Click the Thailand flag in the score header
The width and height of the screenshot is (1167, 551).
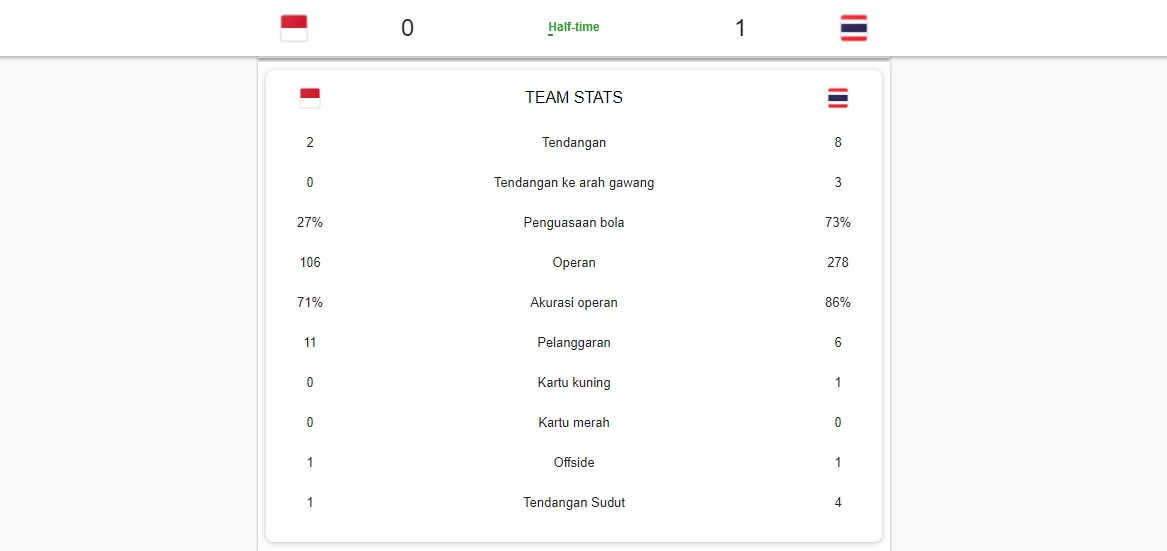[854, 28]
